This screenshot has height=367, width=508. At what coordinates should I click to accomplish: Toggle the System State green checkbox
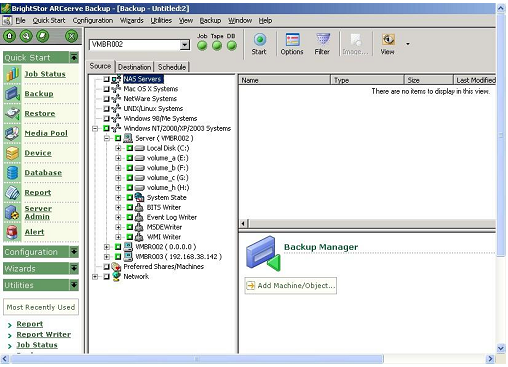(x=130, y=197)
